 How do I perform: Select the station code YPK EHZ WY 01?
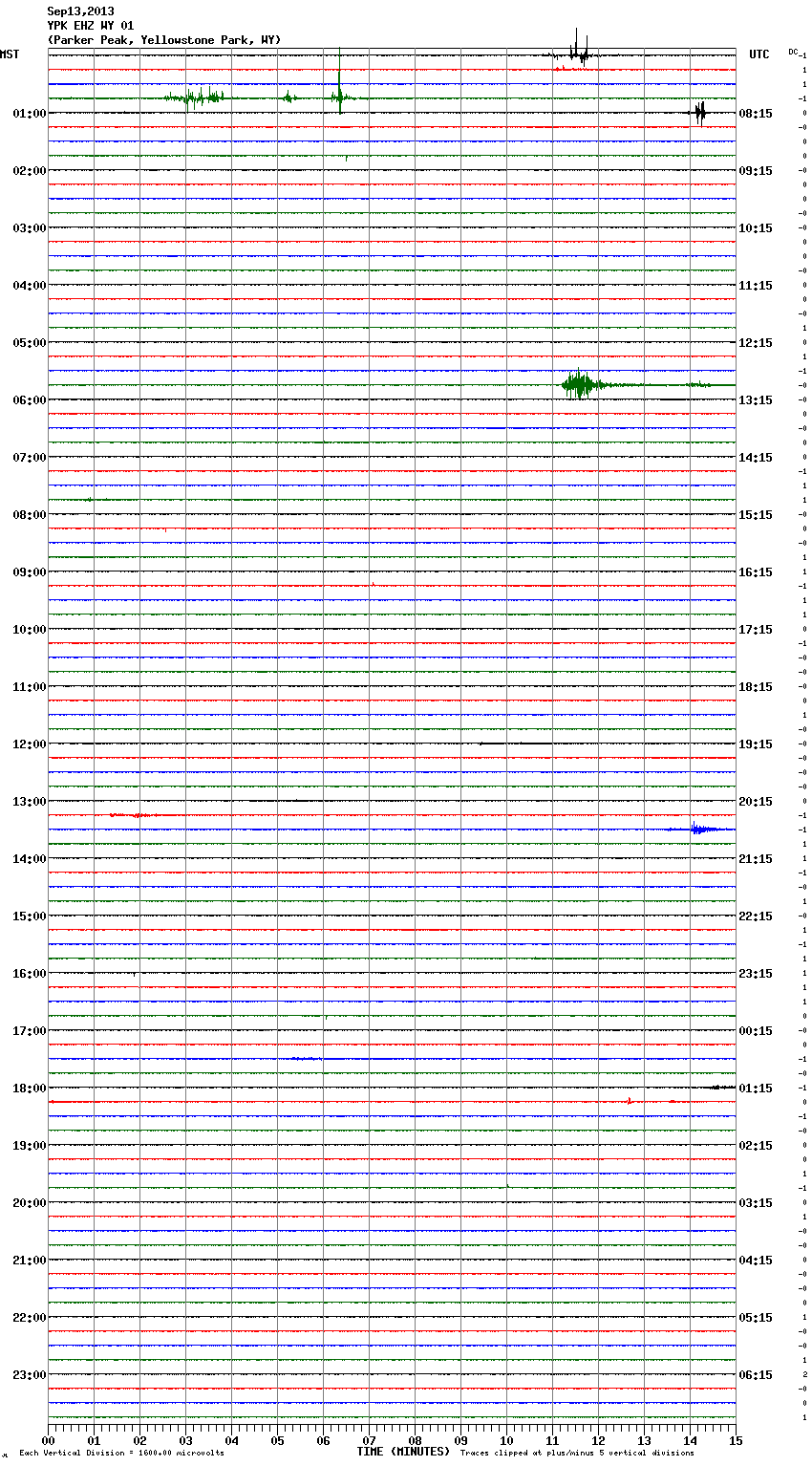point(91,26)
